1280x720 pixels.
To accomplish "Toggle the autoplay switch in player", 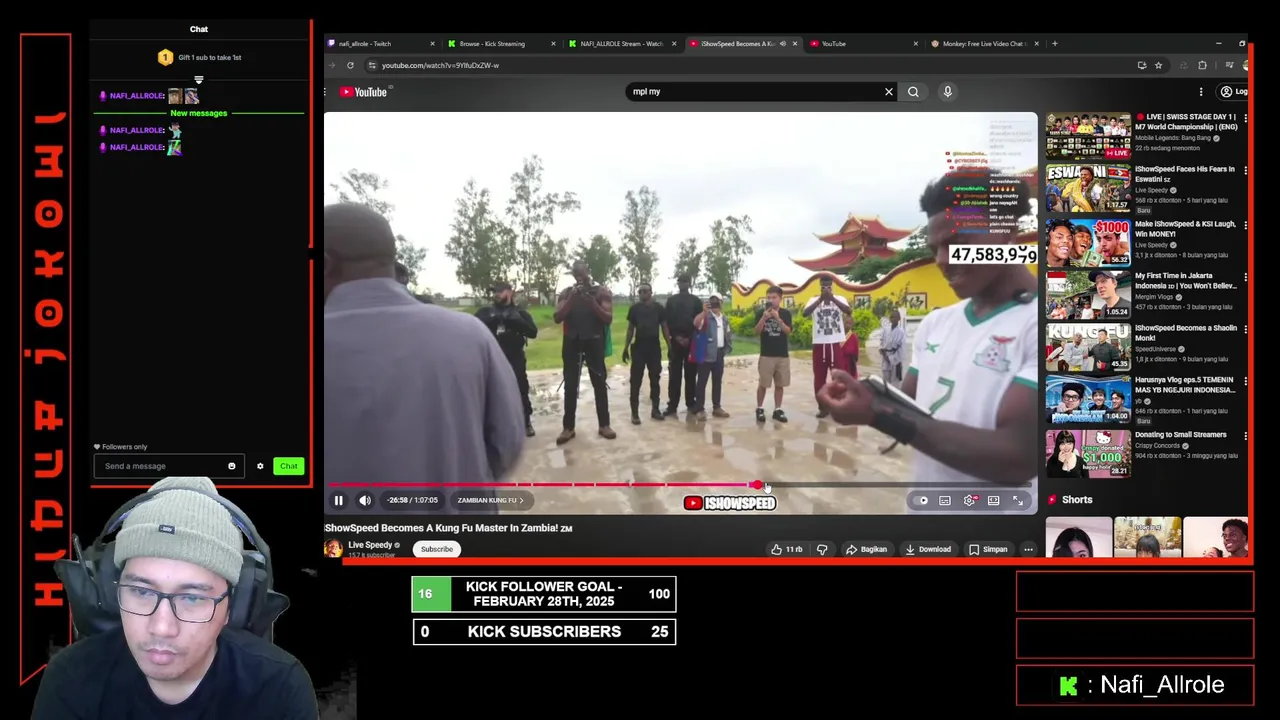I will click(921, 500).
